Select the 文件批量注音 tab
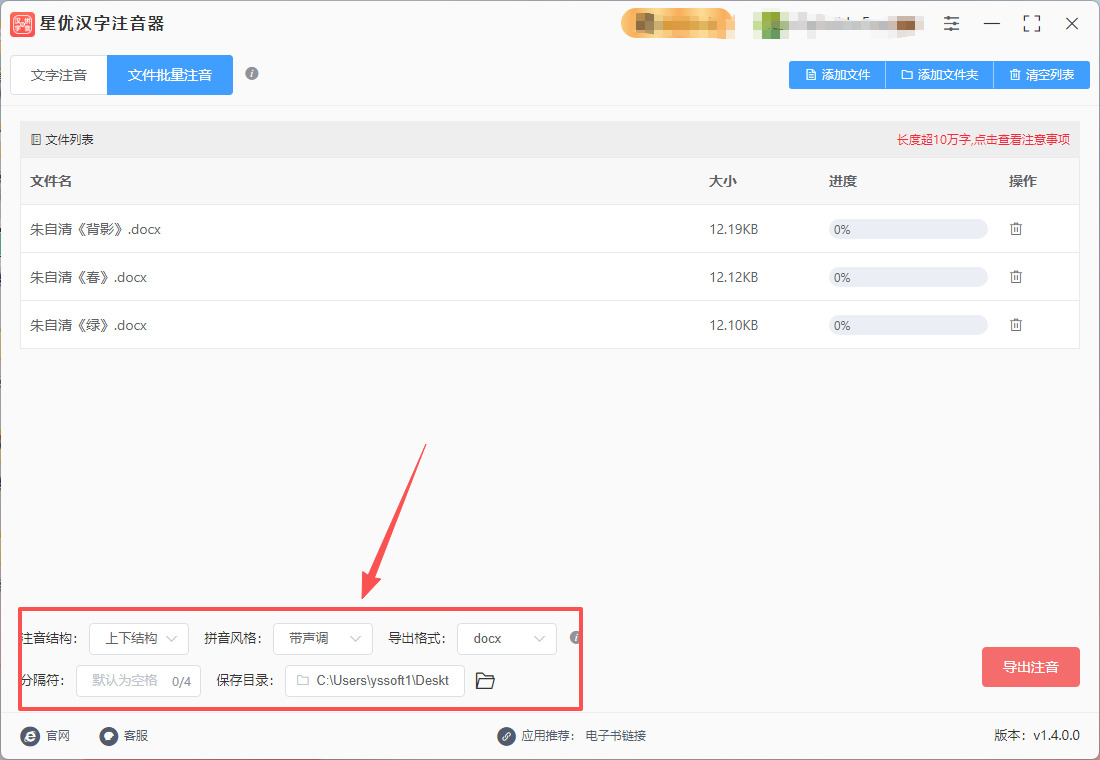This screenshot has height=760, width=1100. (169, 74)
